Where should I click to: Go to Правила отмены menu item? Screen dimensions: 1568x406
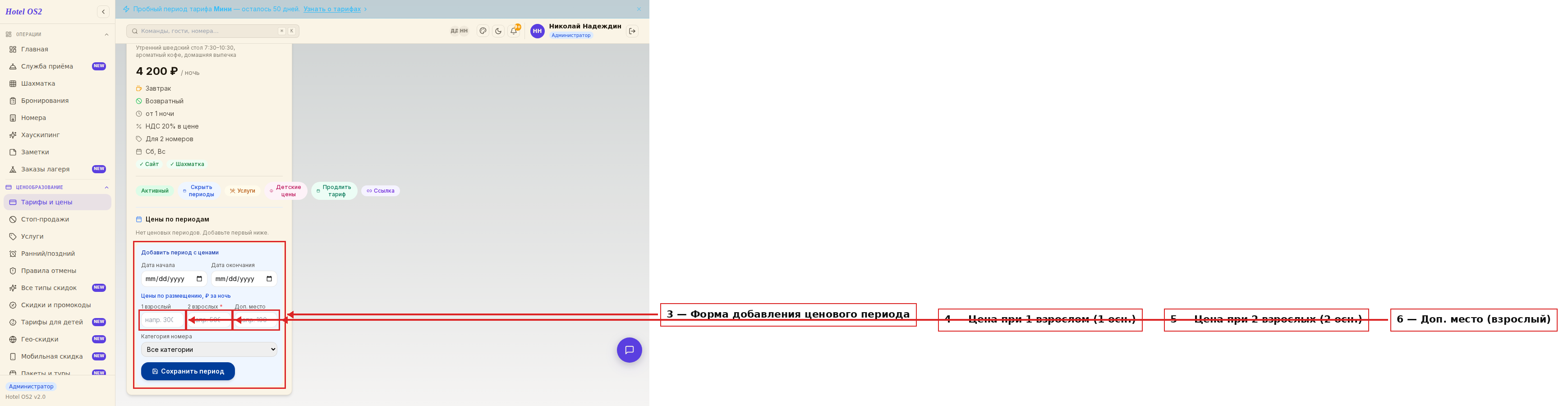pos(57,270)
